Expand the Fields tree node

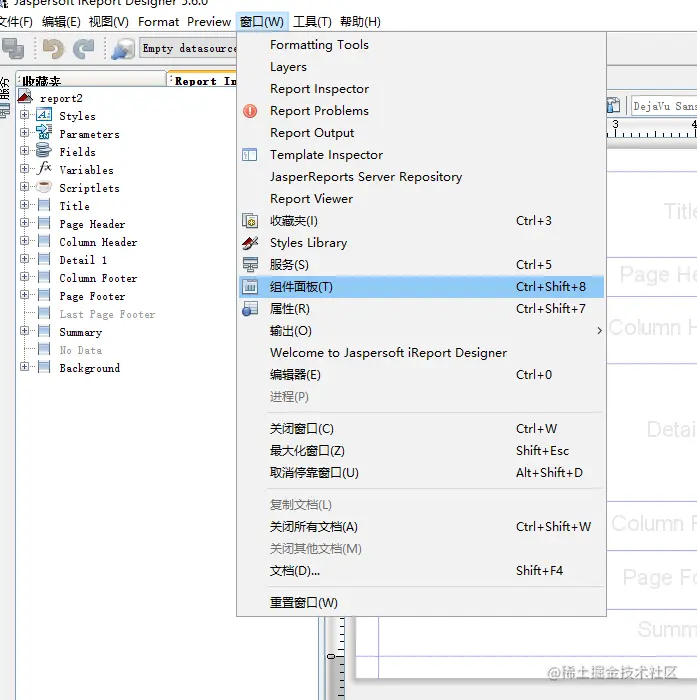(25, 150)
